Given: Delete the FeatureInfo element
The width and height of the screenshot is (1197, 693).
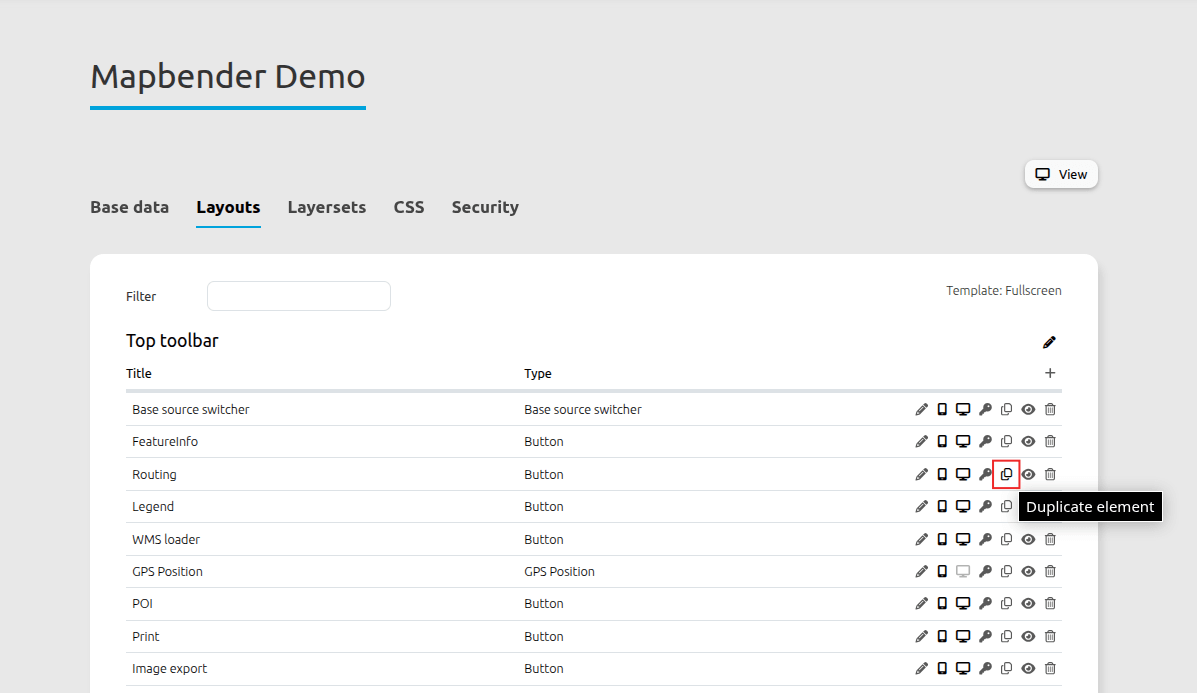Looking at the screenshot, I should click(x=1050, y=442).
